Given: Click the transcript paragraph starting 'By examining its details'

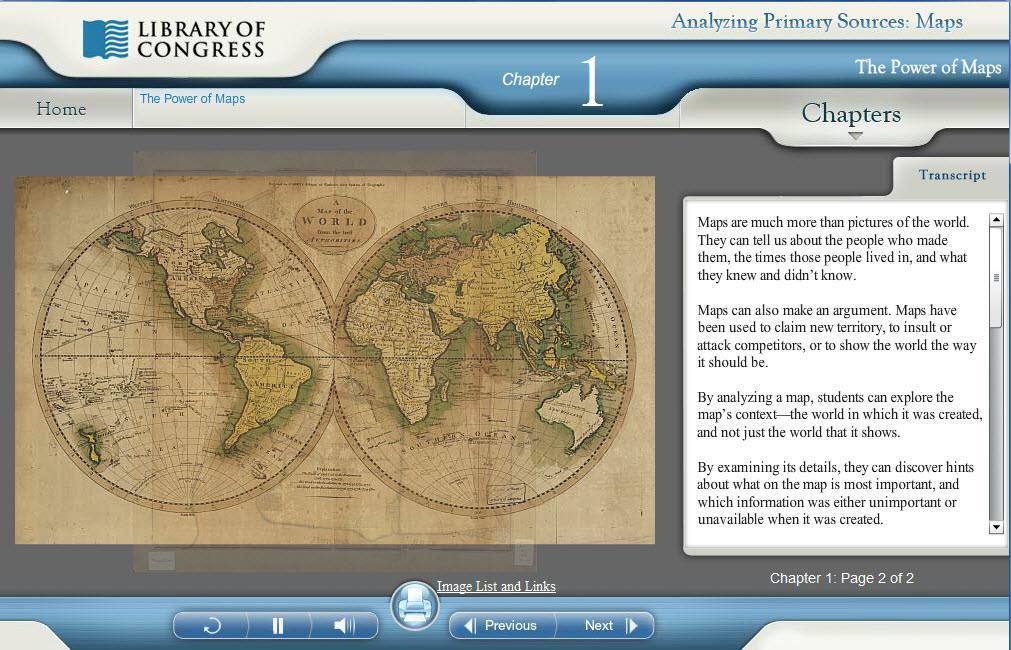Looking at the screenshot, I should 835,493.
